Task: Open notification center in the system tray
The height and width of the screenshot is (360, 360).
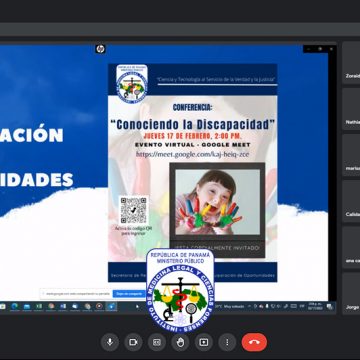Action: 330,306
